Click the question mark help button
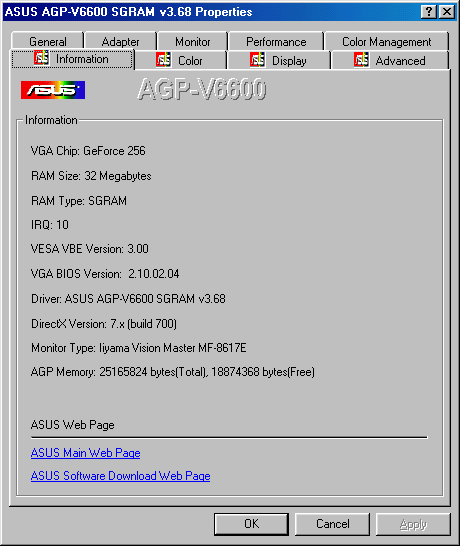The height and width of the screenshot is (546, 460). [428, 12]
